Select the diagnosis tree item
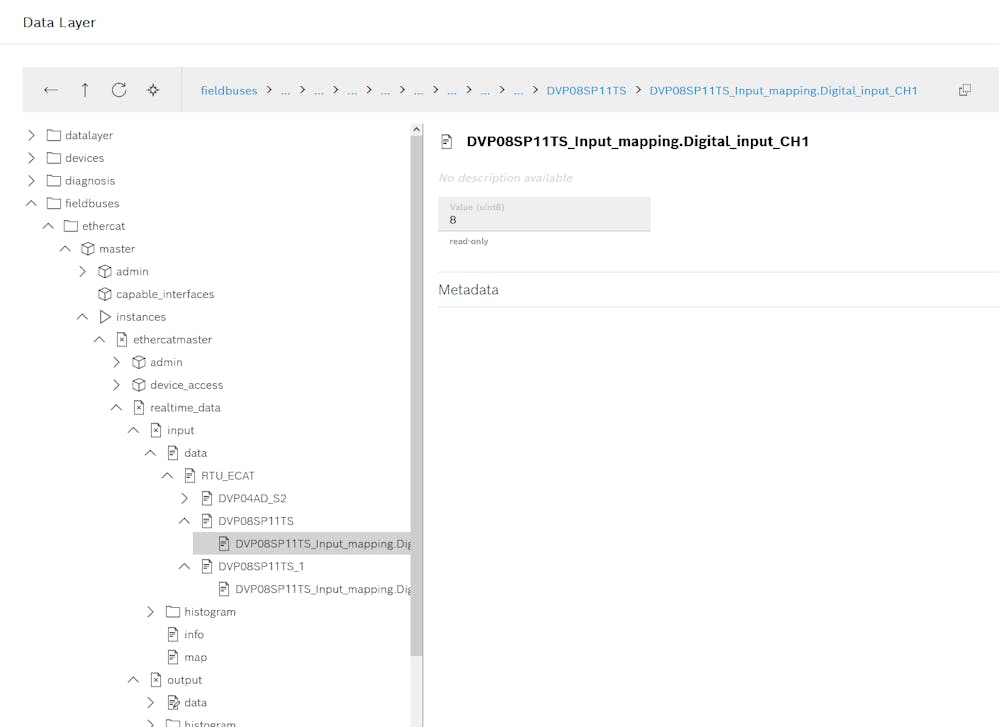999x727 pixels. [89, 181]
